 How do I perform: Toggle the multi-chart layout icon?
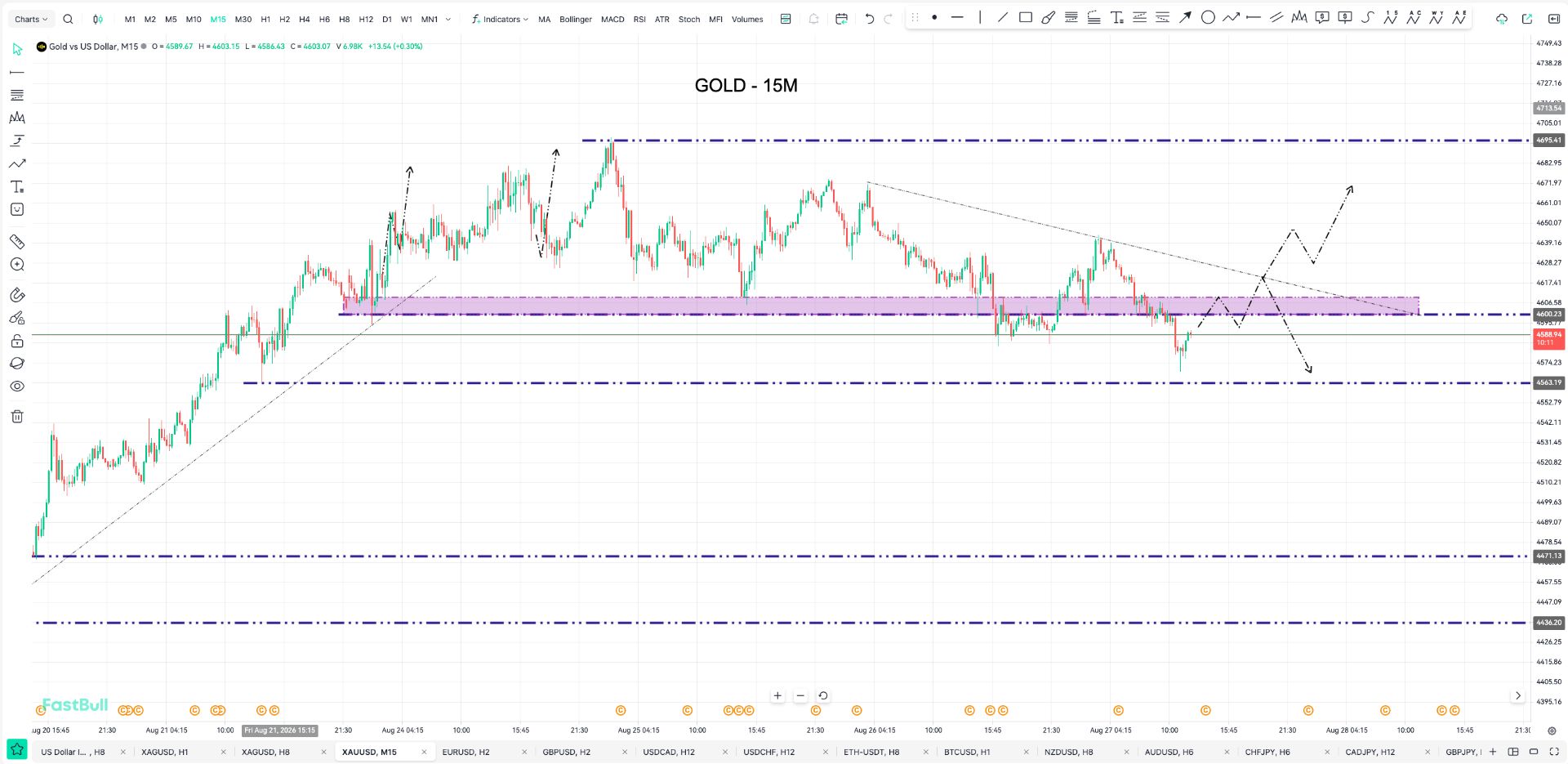1513,752
